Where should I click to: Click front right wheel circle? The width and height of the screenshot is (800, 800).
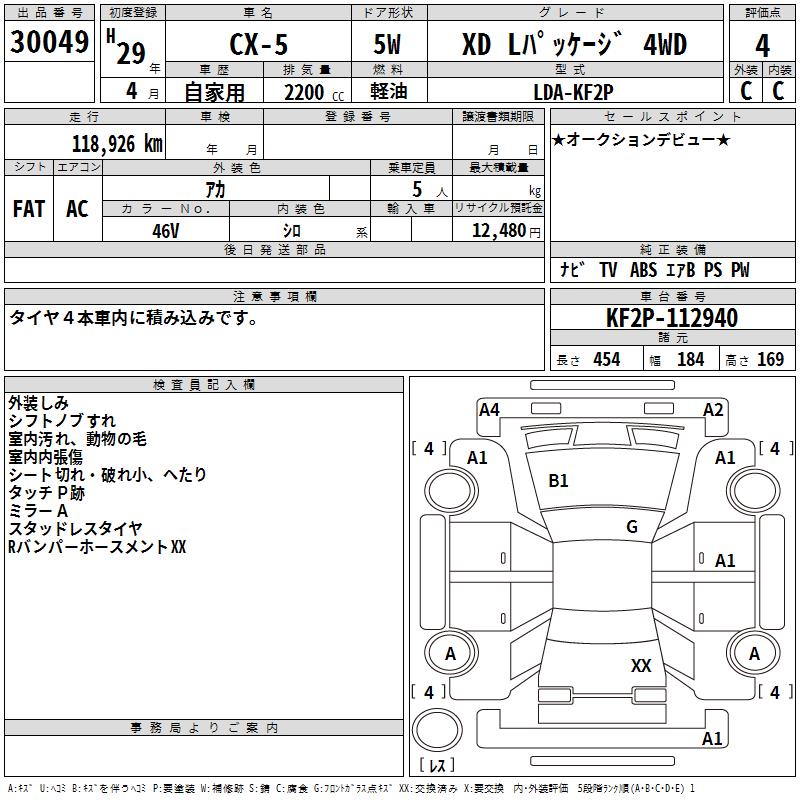(754, 491)
